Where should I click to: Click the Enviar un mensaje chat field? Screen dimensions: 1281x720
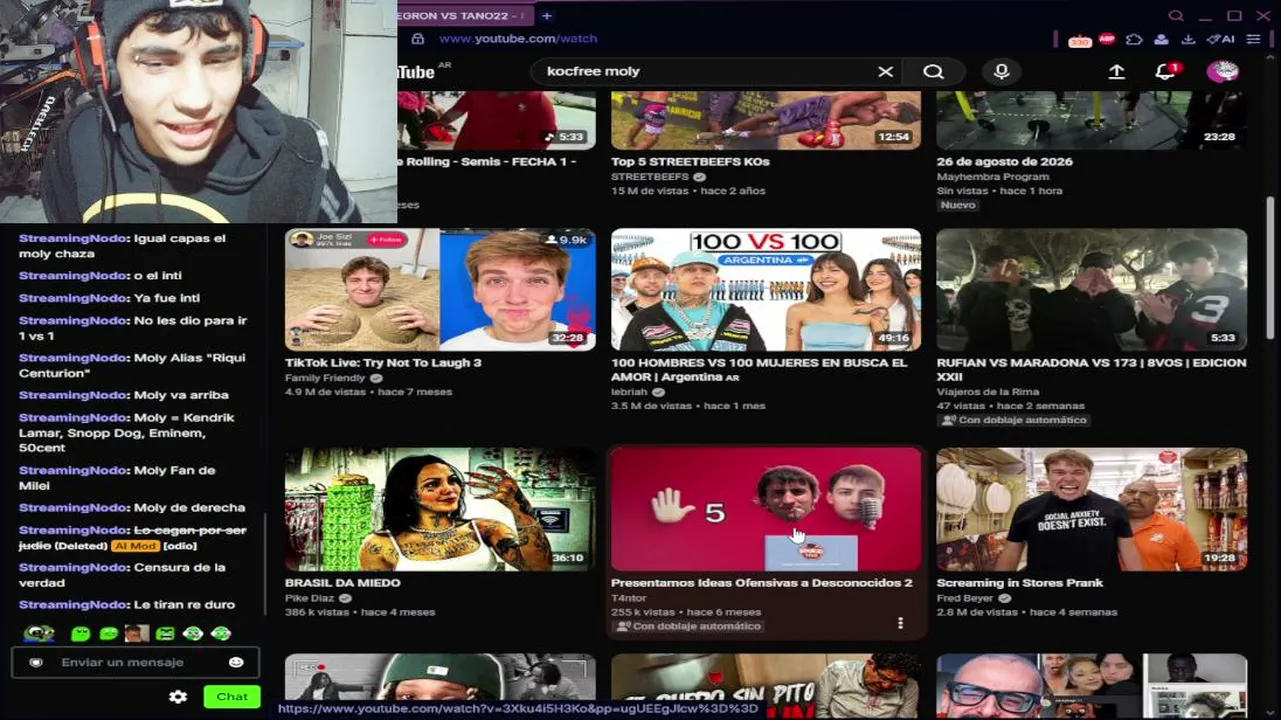point(135,662)
